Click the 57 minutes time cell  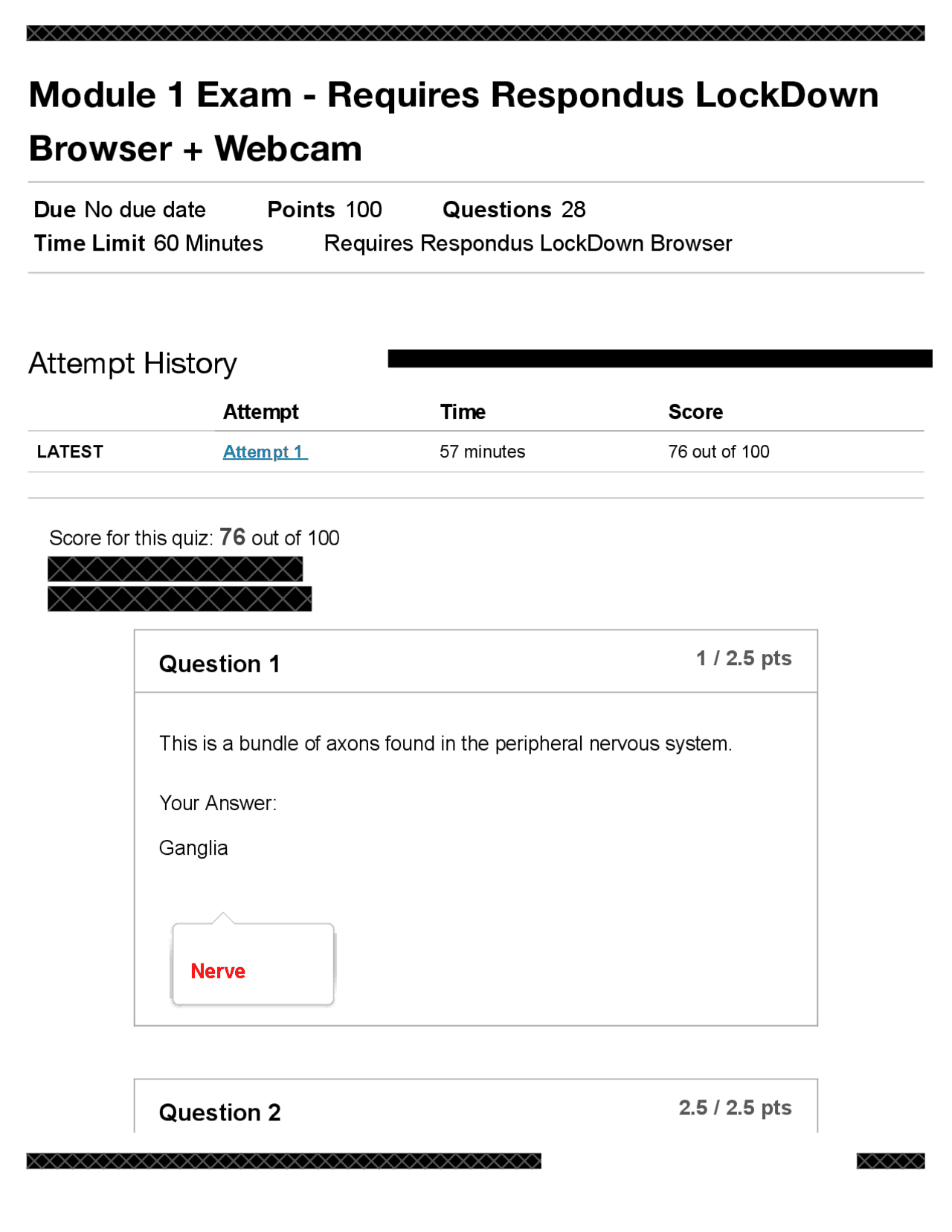(x=482, y=452)
